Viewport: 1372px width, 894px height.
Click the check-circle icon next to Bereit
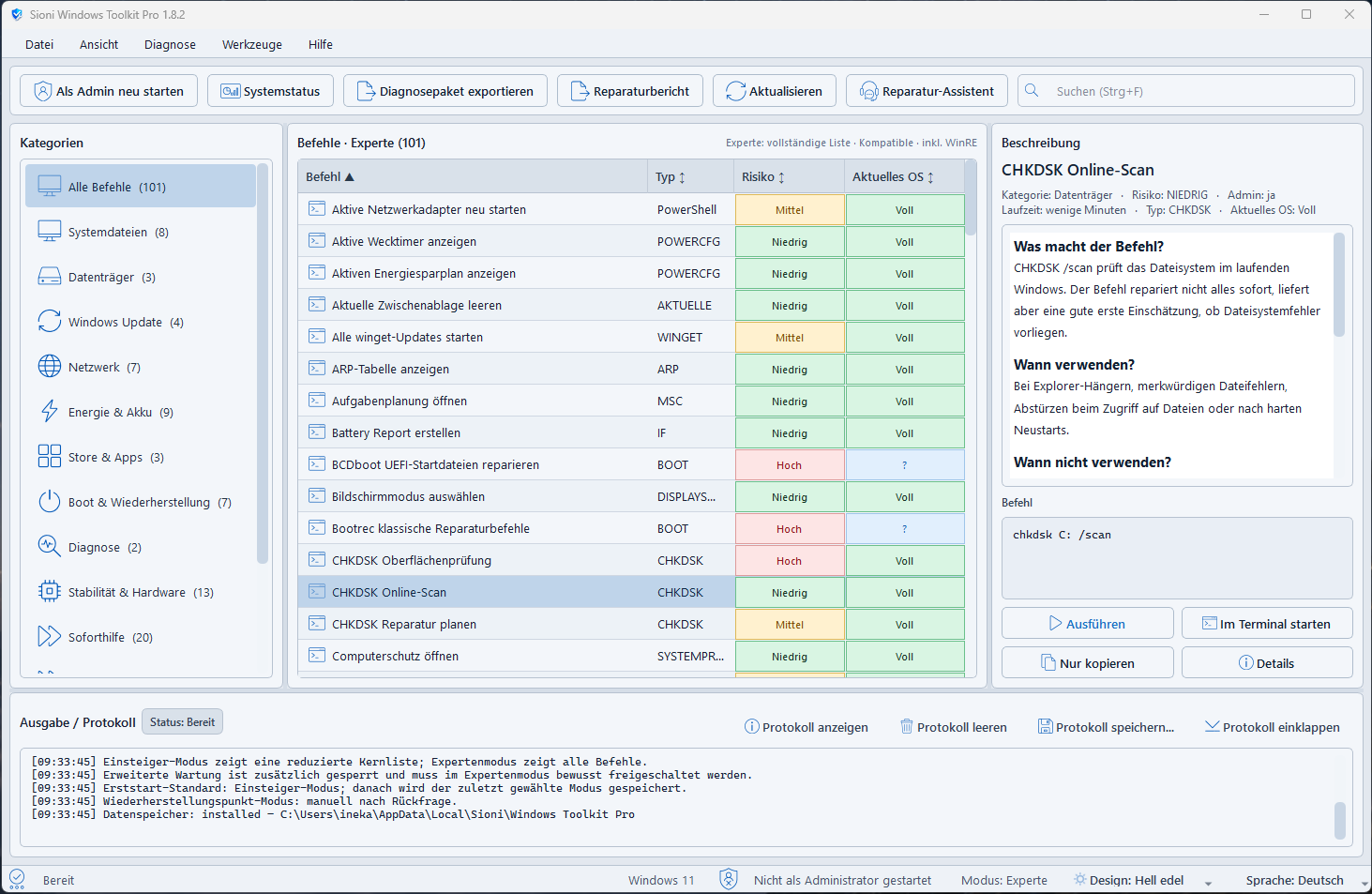pos(17,879)
